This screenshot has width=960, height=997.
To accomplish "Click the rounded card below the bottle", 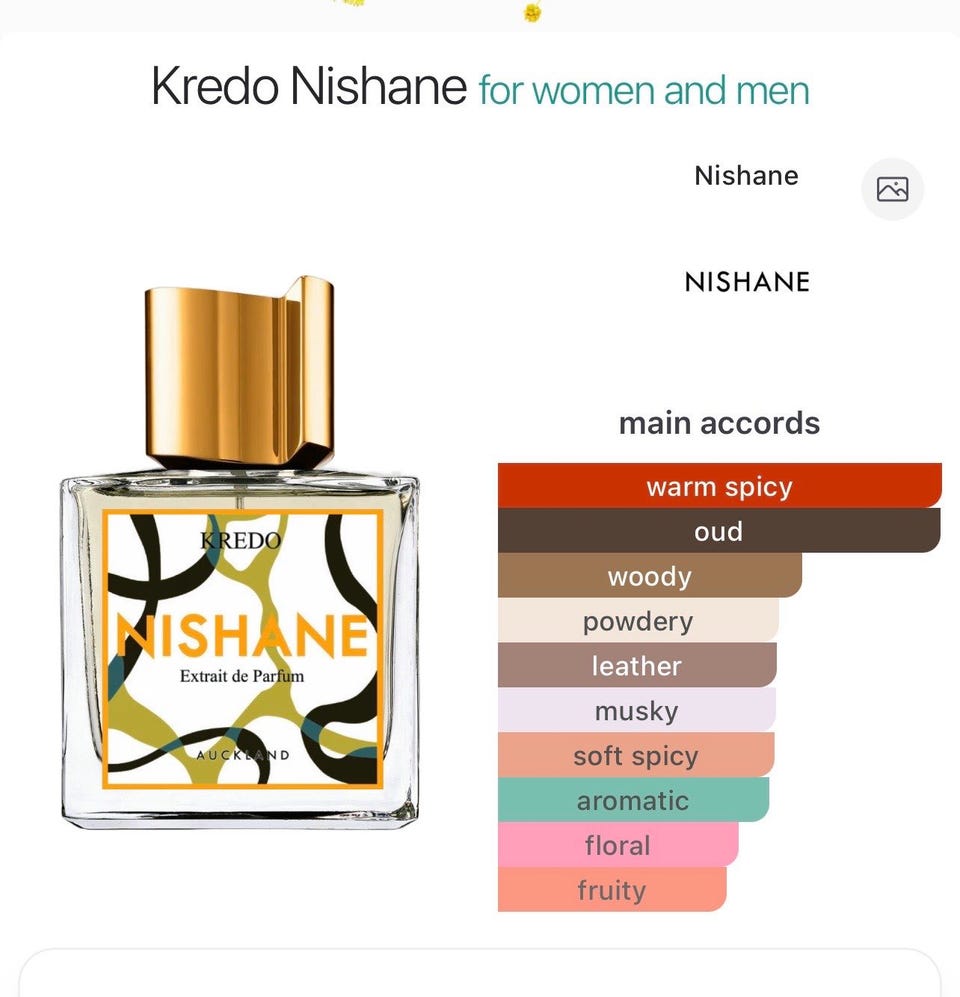I will tap(480, 973).
